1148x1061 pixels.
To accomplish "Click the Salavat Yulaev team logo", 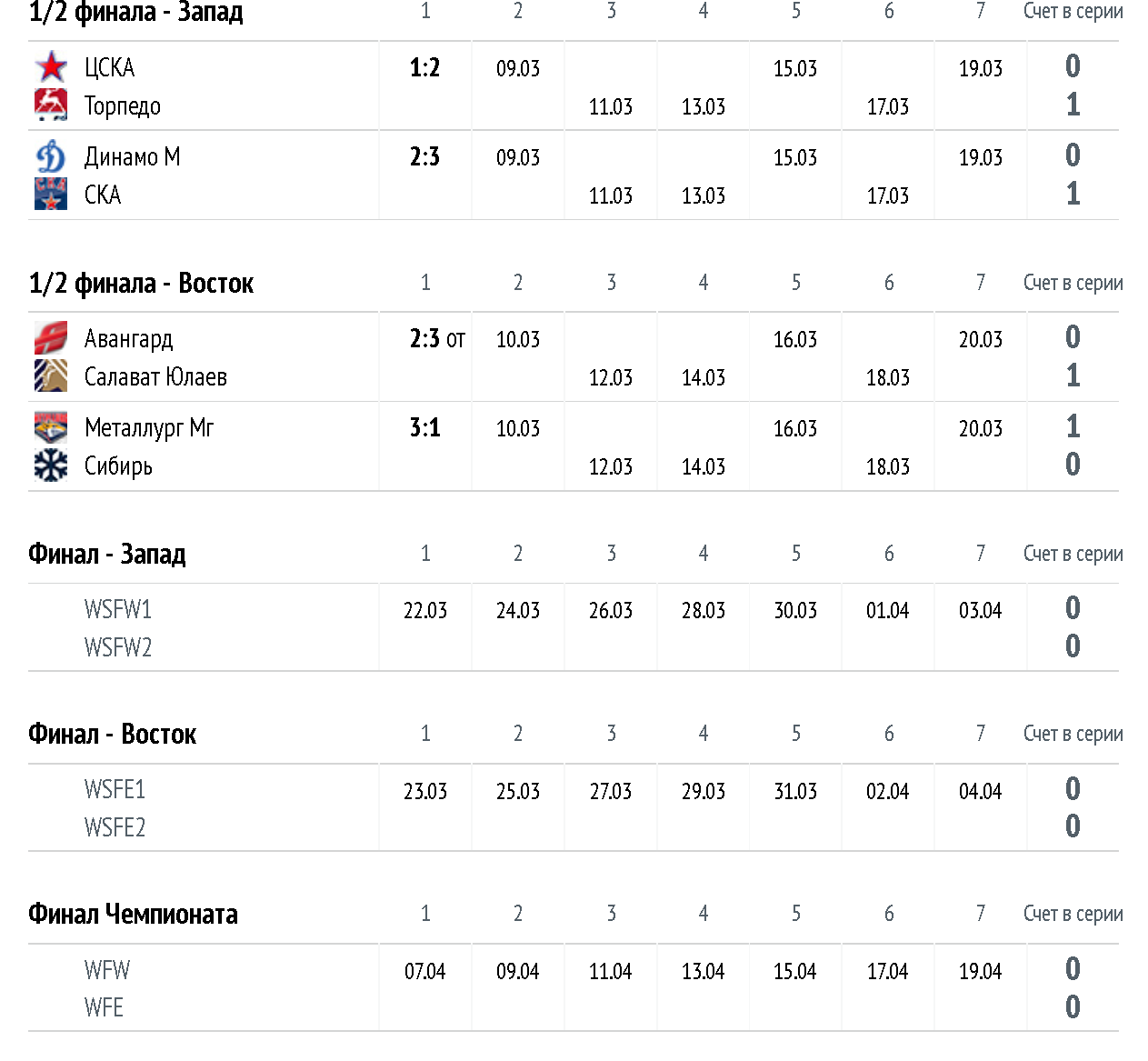I will pos(51,376).
